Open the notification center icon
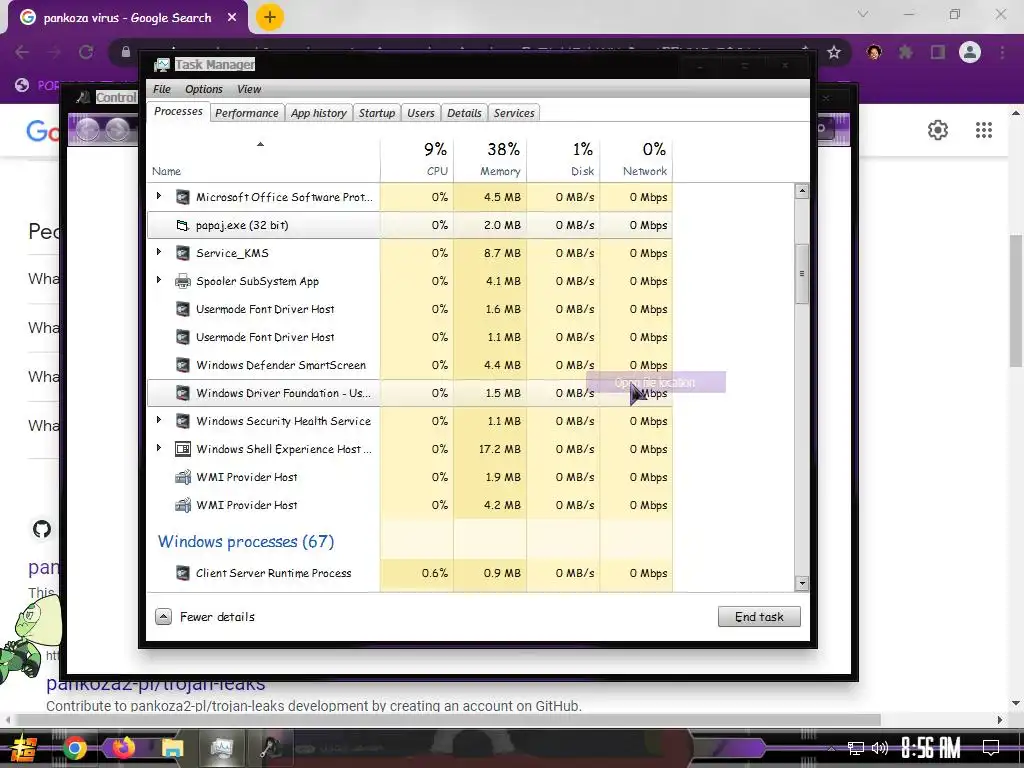The image size is (1024, 768). pos(991,748)
